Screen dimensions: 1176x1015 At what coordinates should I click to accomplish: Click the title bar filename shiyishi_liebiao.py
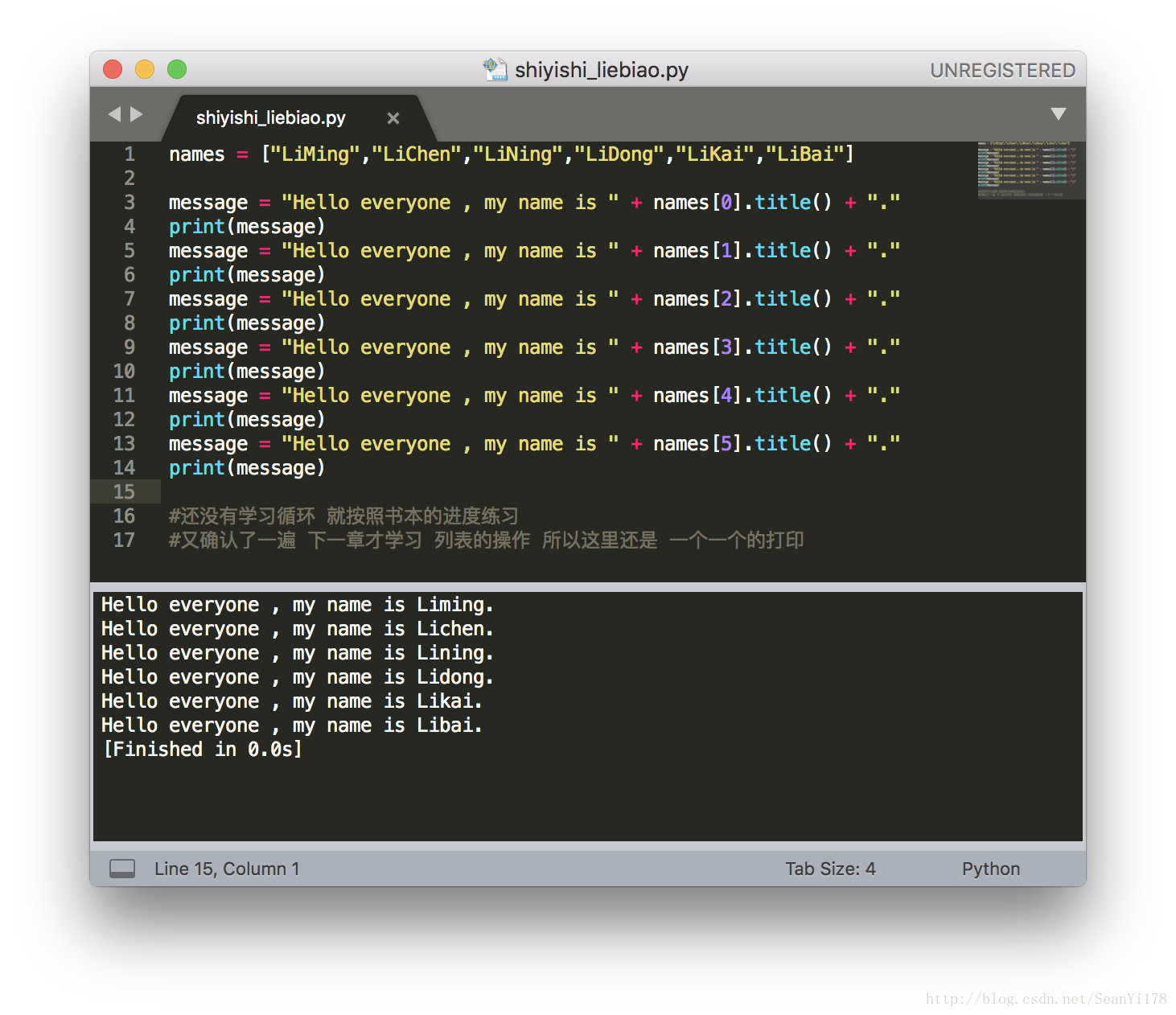602,71
